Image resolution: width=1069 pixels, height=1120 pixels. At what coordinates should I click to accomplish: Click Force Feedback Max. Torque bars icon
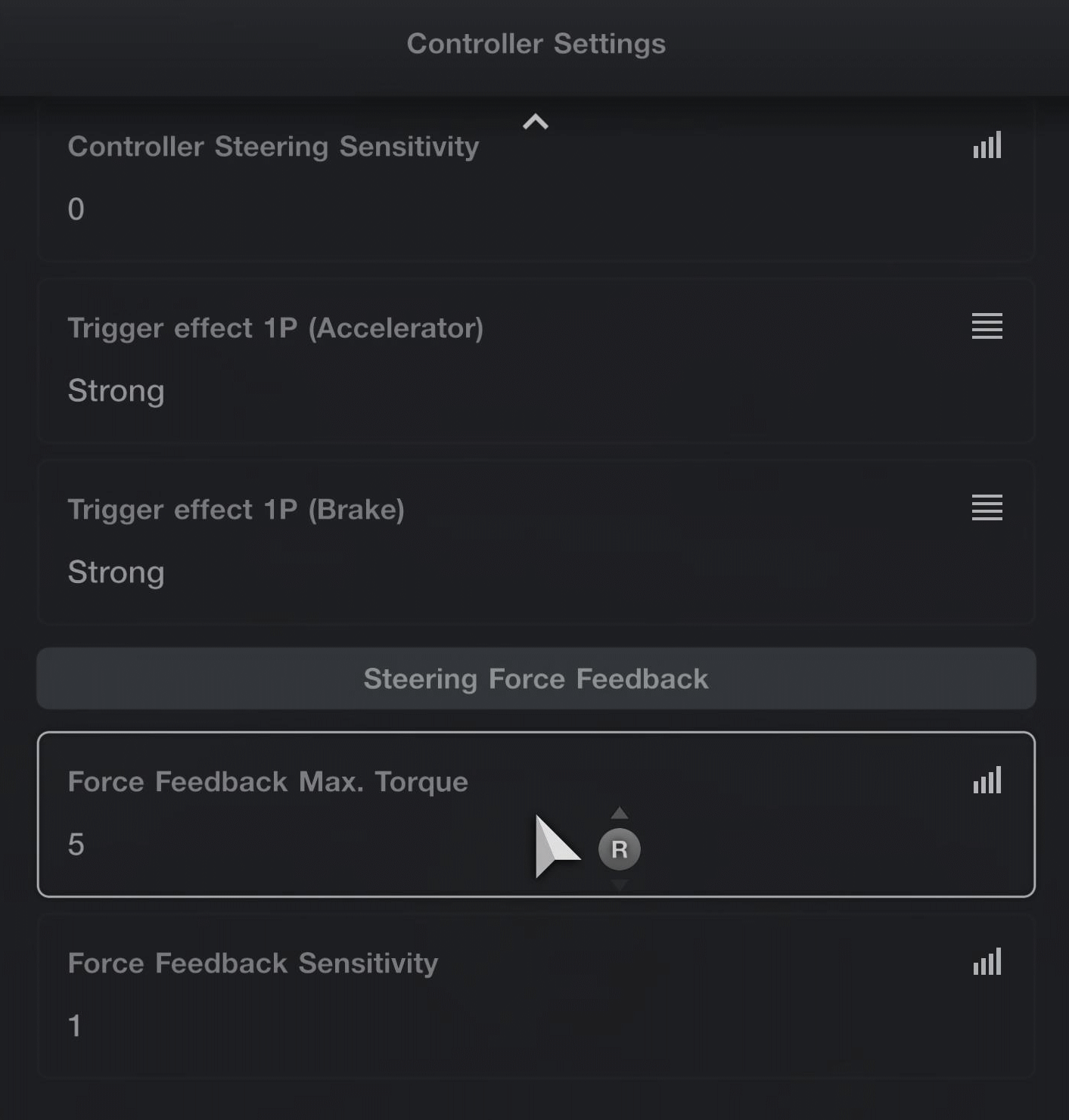pos(987,780)
